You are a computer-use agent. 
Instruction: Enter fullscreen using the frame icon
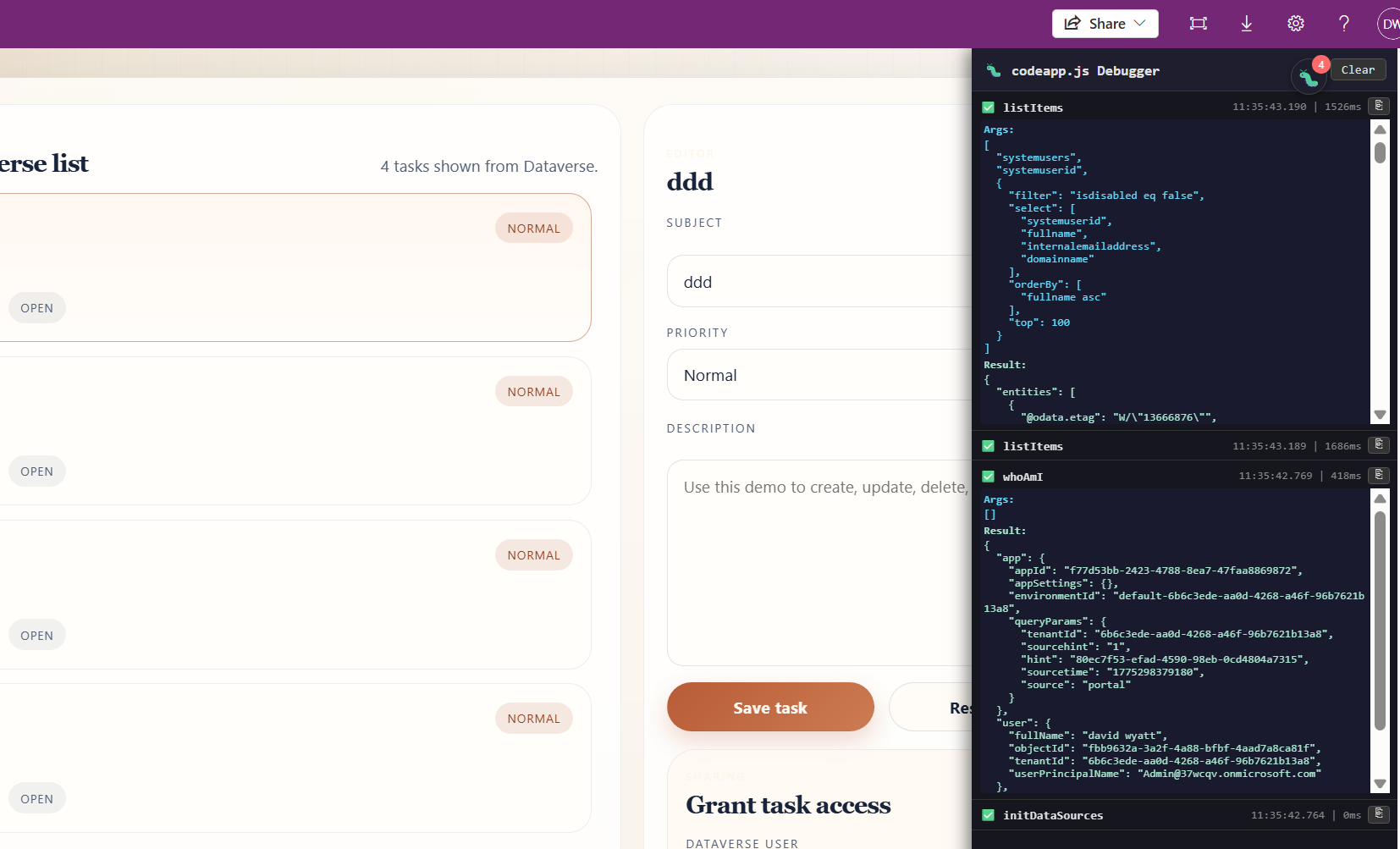[1198, 23]
